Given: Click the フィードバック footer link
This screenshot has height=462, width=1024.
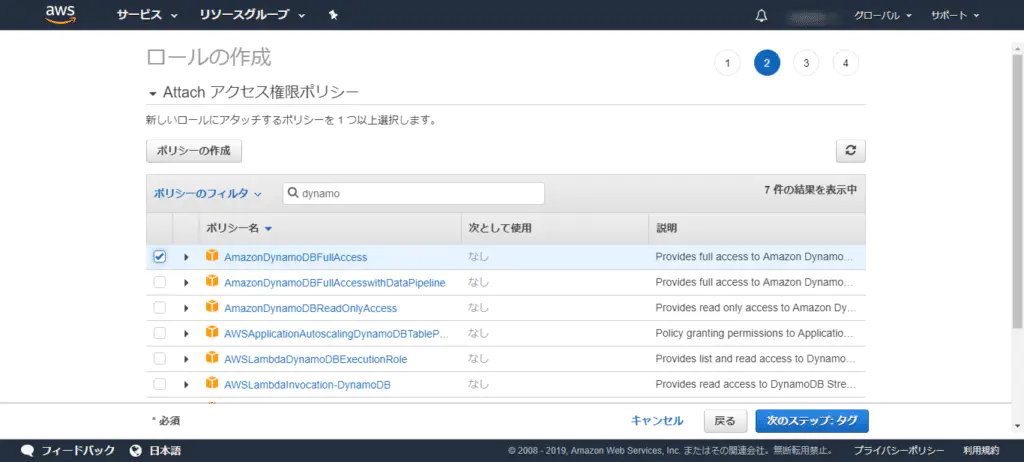Looking at the screenshot, I should [x=78, y=450].
